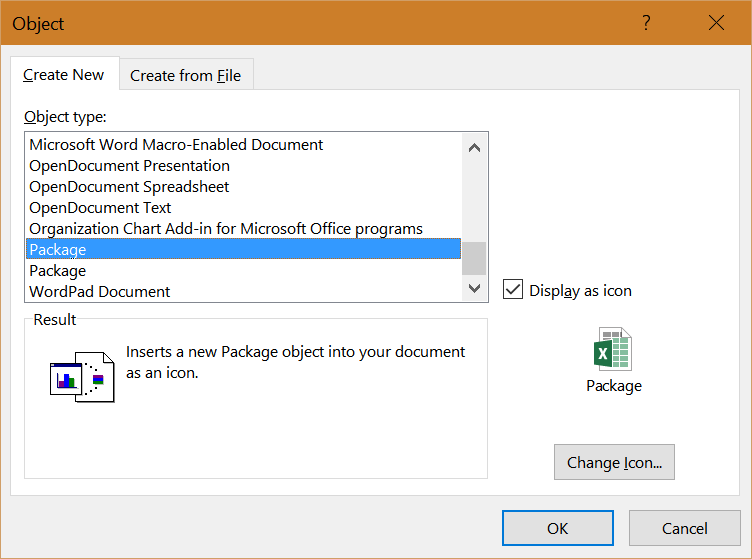Select OpenDocument Presentation in the list
This screenshot has height=559, width=752.
(x=129, y=166)
